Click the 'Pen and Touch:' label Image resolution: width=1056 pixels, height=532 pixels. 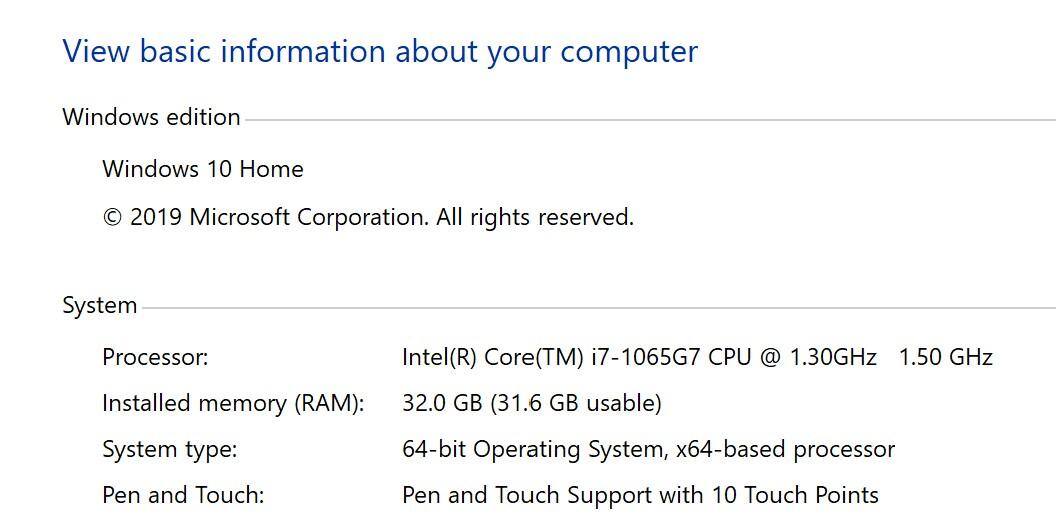click(x=183, y=495)
